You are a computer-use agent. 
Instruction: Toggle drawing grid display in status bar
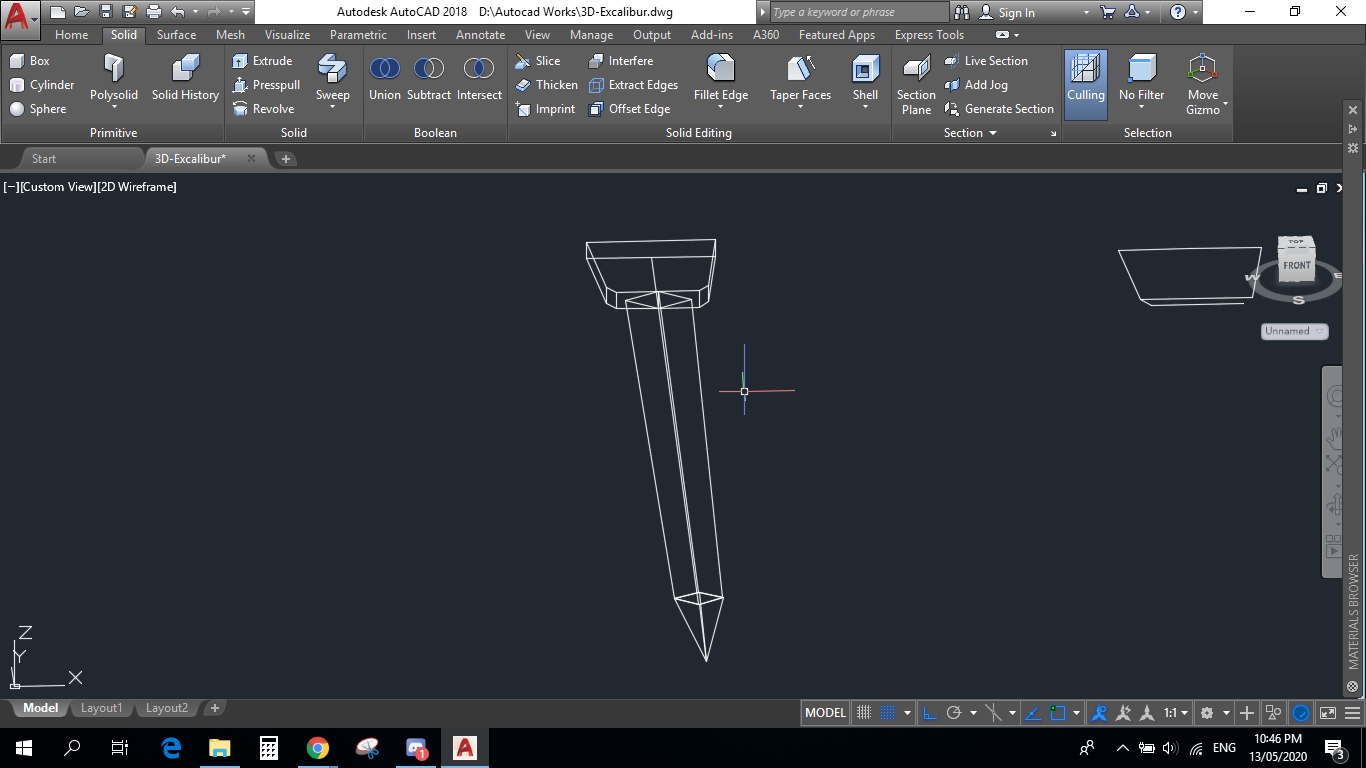pos(865,713)
